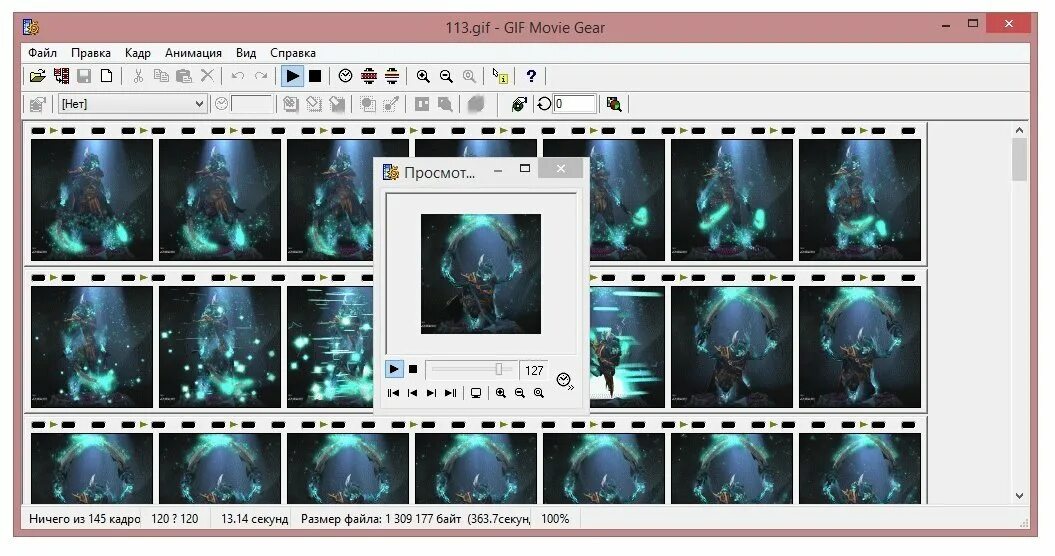This screenshot has height=556, width=1055.
Task: Zoom out on frames in the main toolbar
Action: (x=446, y=76)
